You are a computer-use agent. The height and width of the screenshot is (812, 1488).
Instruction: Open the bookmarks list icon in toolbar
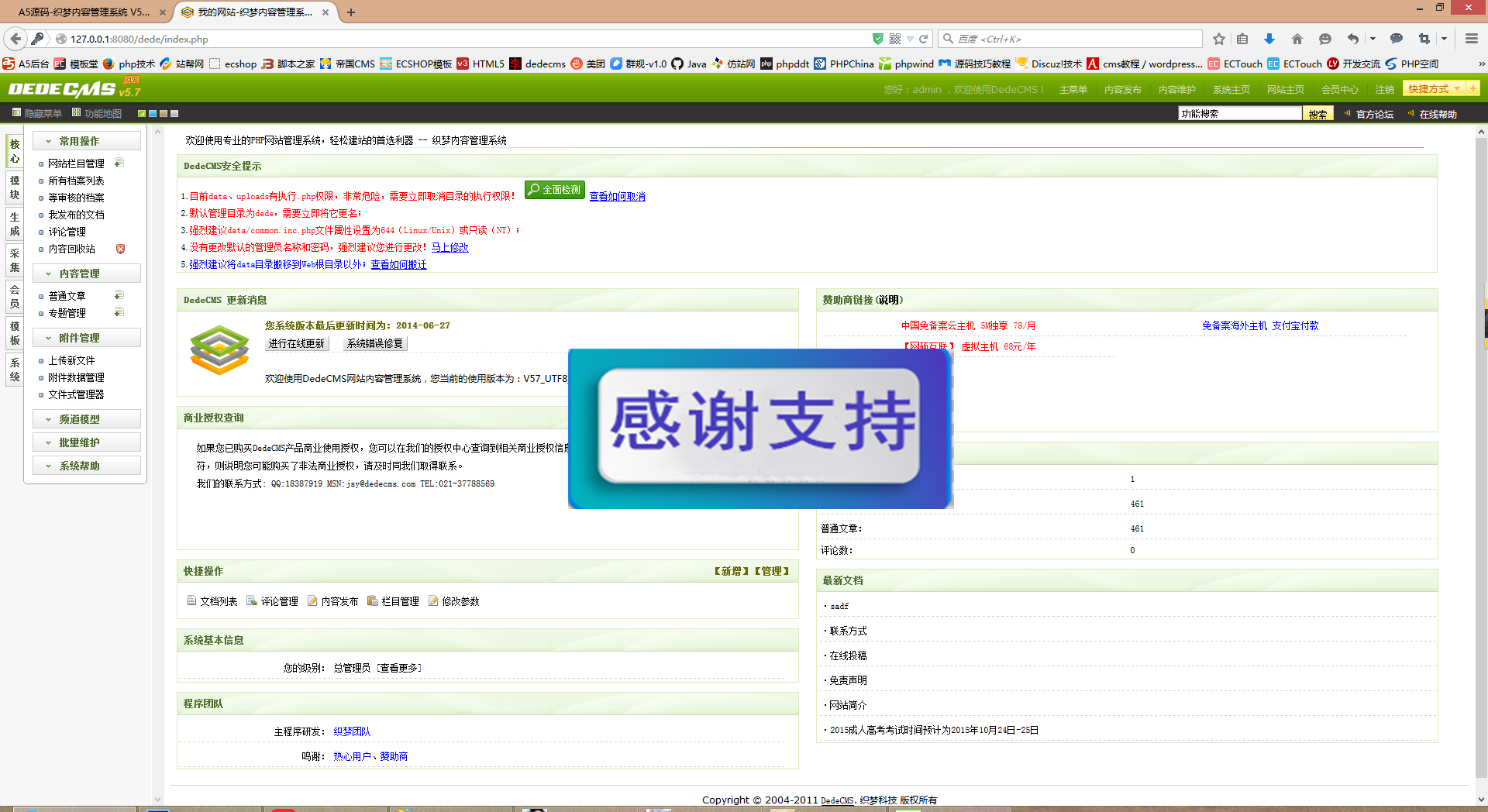pyautogui.click(x=1243, y=39)
